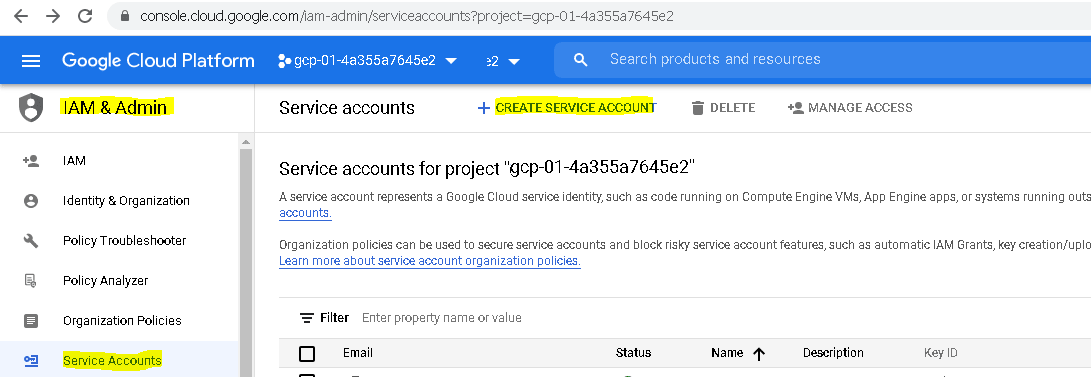Follow the 'accounts.' link in the description
Viewport: 1091px width, 377px height.
pos(305,213)
